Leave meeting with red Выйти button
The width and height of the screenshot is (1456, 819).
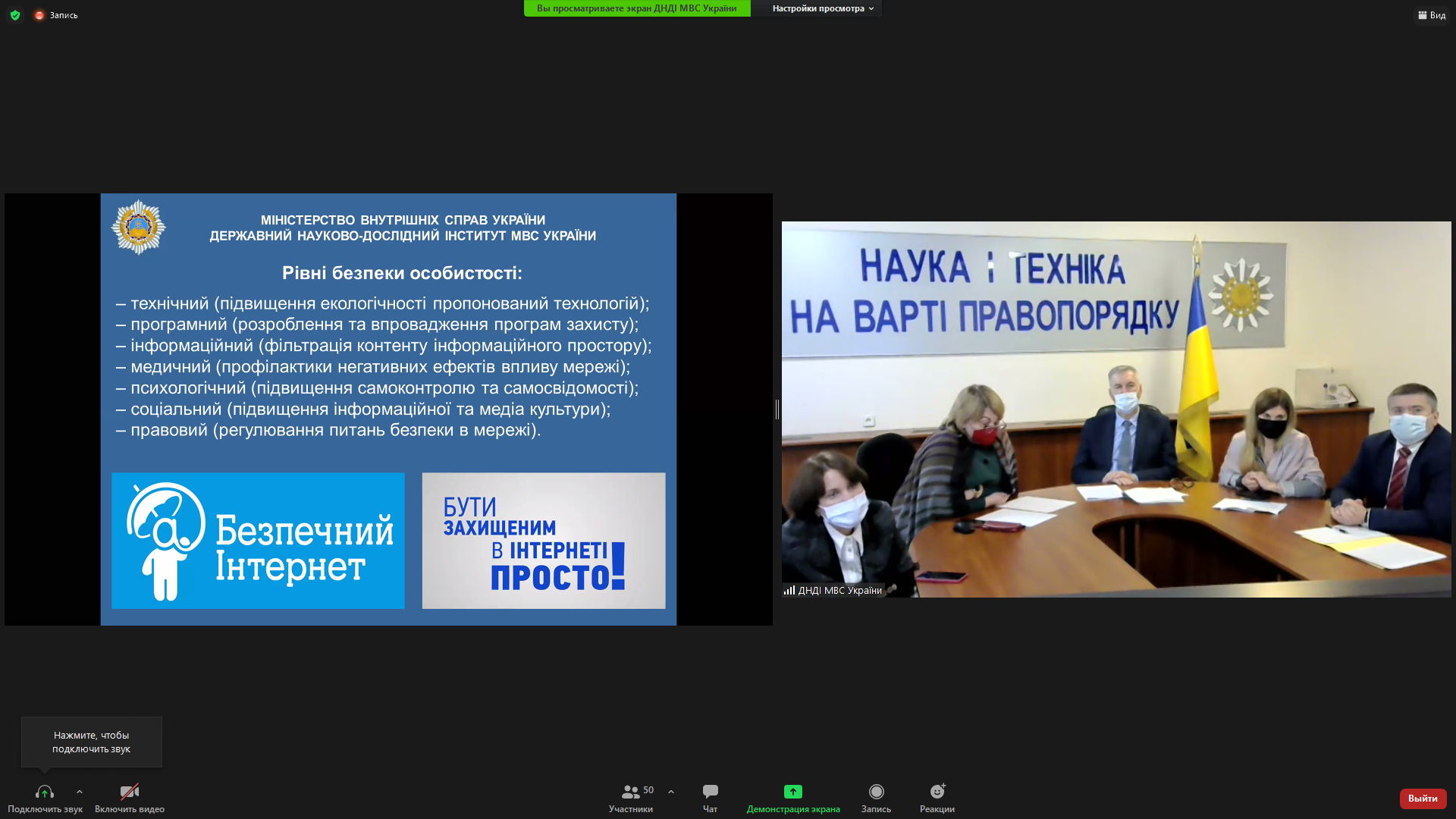pyautogui.click(x=1423, y=798)
